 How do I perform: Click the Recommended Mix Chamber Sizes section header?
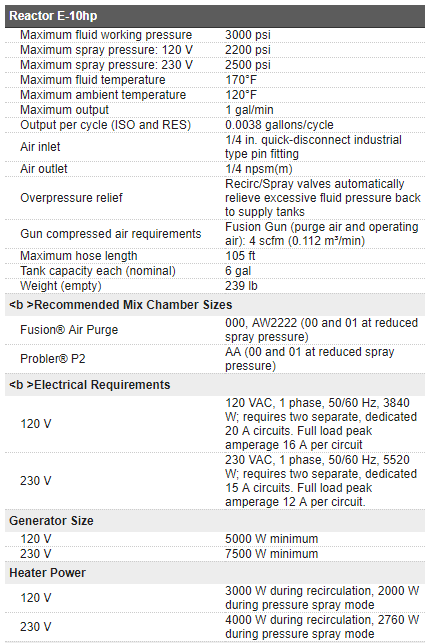121,305
